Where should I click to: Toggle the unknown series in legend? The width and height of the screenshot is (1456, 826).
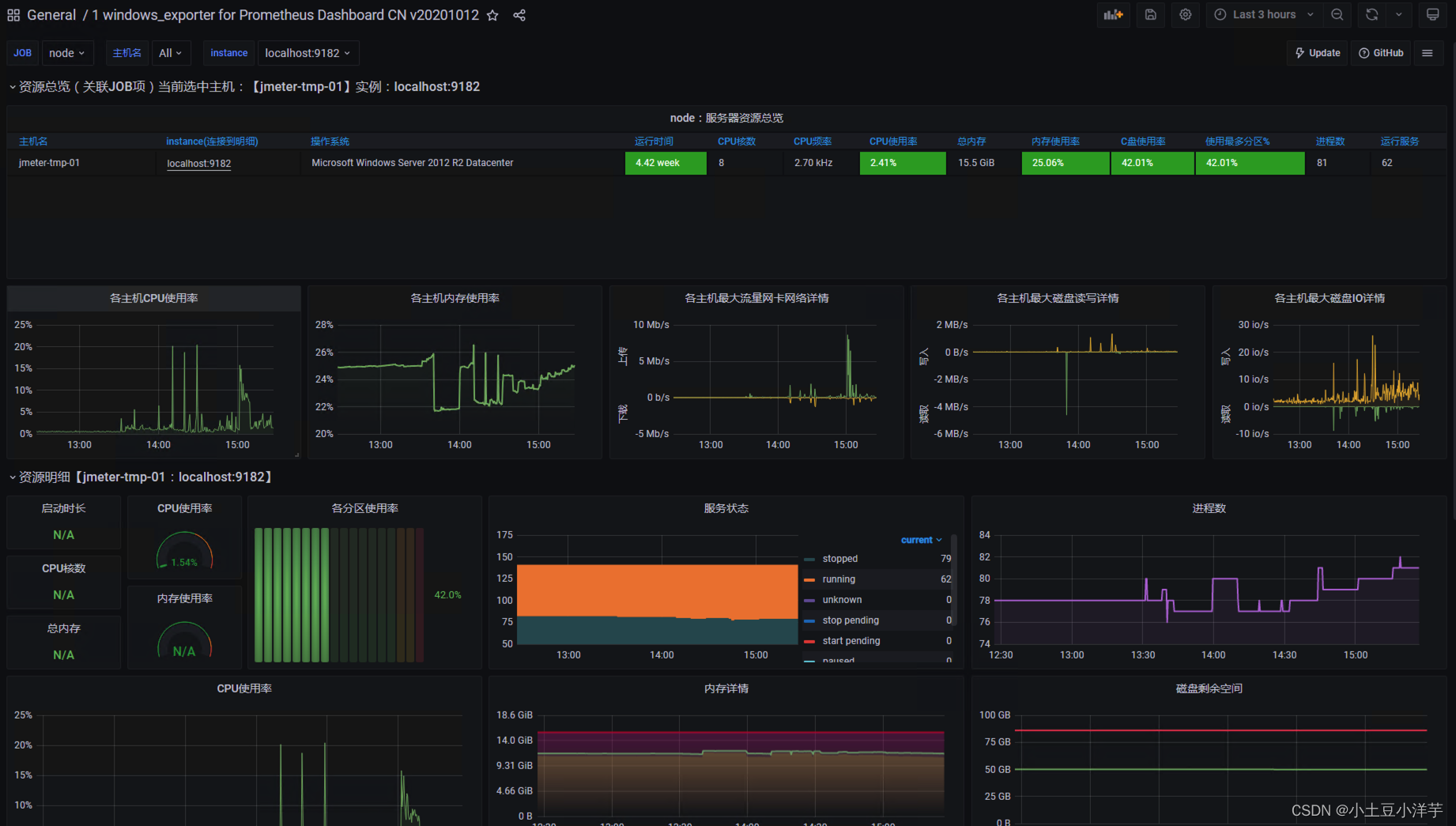pos(842,600)
